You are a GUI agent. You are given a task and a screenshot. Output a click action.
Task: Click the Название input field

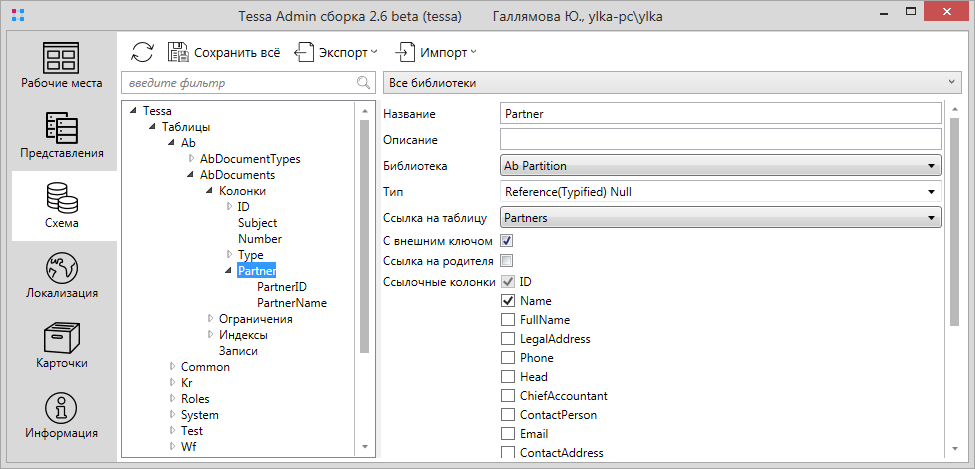click(720, 114)
